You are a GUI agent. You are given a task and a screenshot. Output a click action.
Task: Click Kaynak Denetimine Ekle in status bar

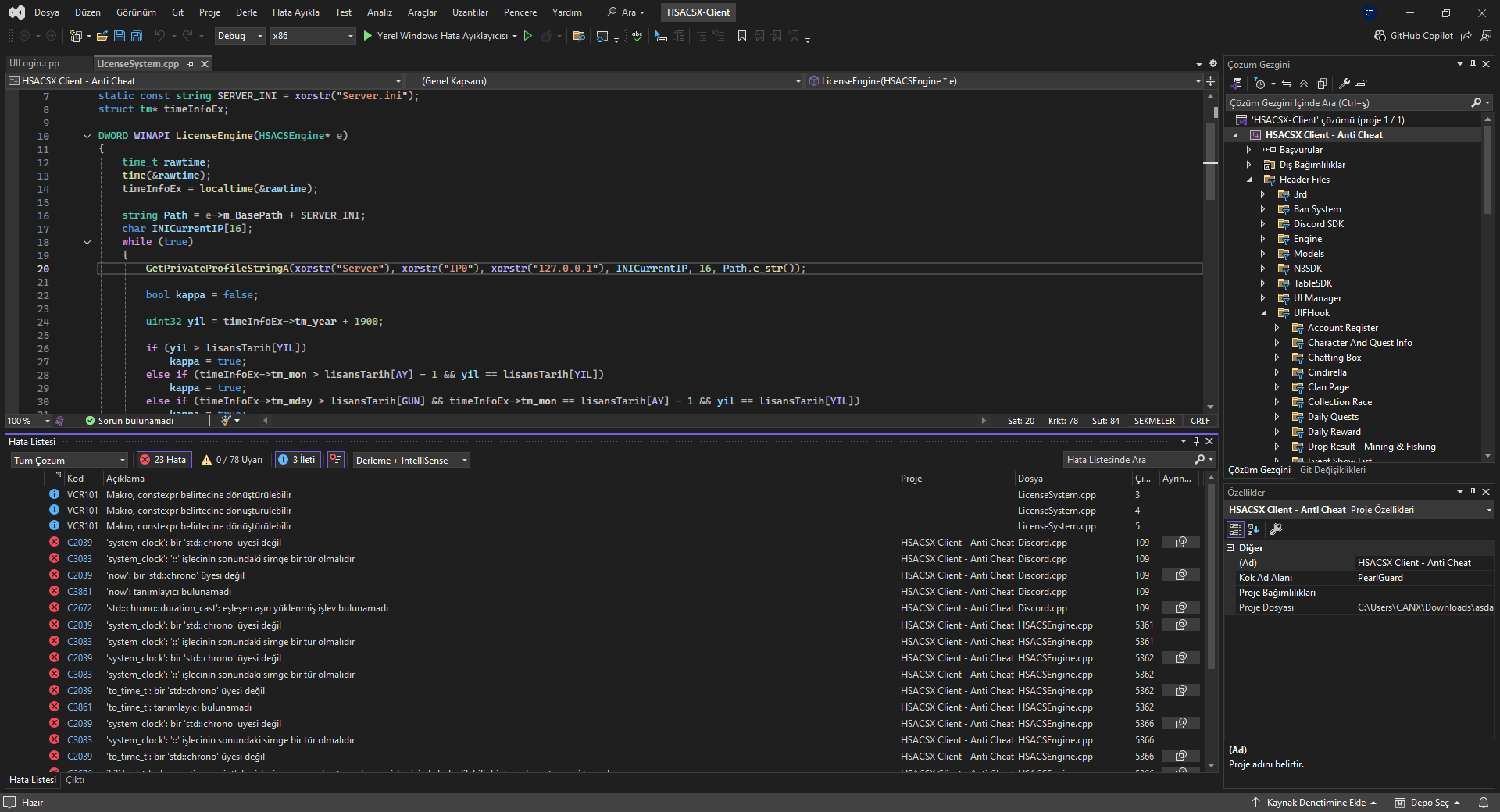coord(1315,803)
